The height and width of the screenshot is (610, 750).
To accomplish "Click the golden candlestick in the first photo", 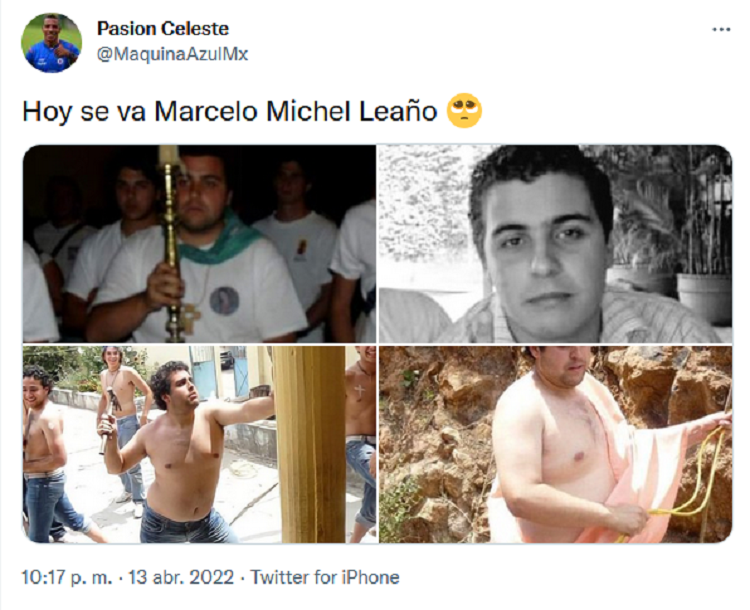I will [x=172, y=244].
